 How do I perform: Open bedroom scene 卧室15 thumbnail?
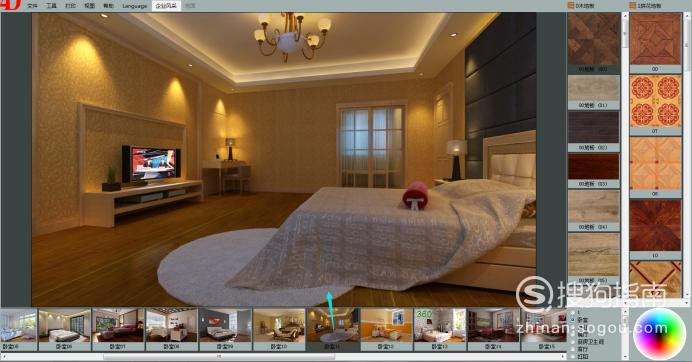coord(544,329)
